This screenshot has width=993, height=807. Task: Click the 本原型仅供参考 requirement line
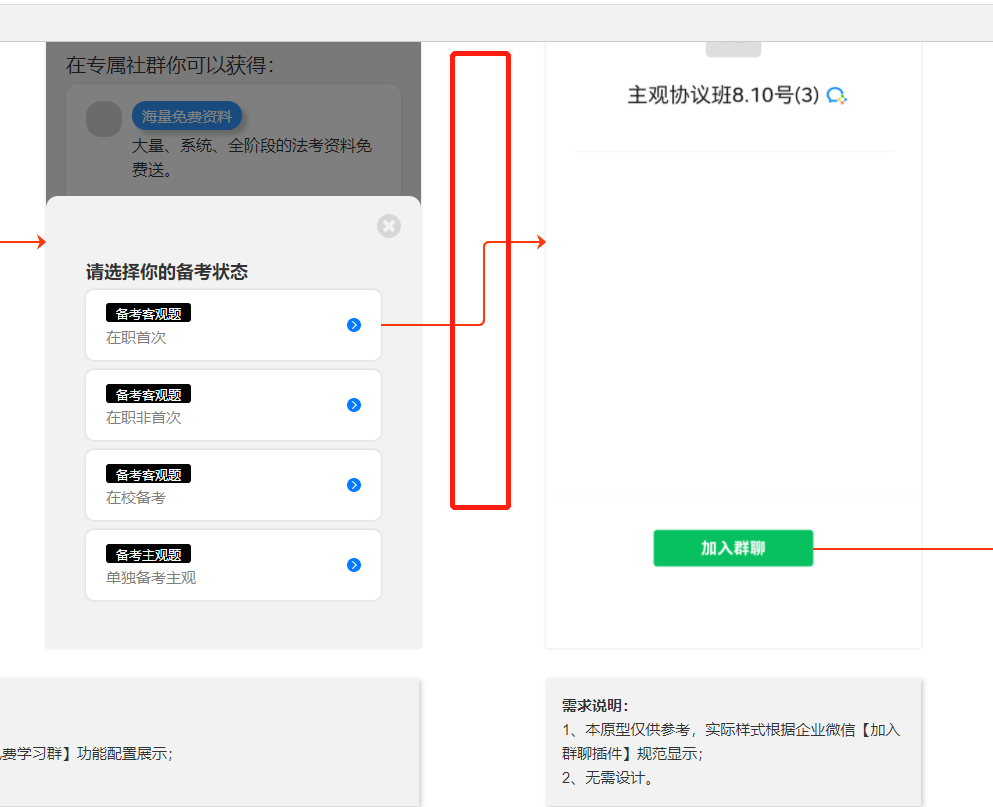[x=731, y=741]
